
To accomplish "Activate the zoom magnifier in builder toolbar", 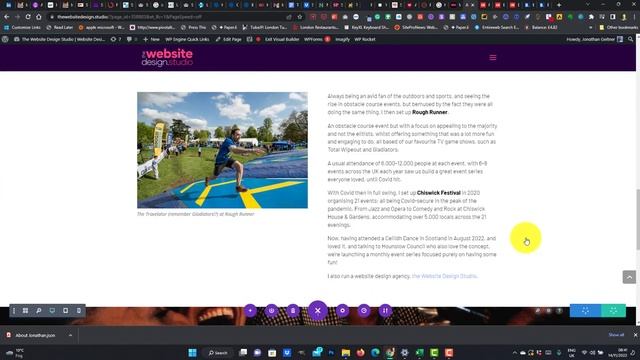I will [x=39, y=311].
